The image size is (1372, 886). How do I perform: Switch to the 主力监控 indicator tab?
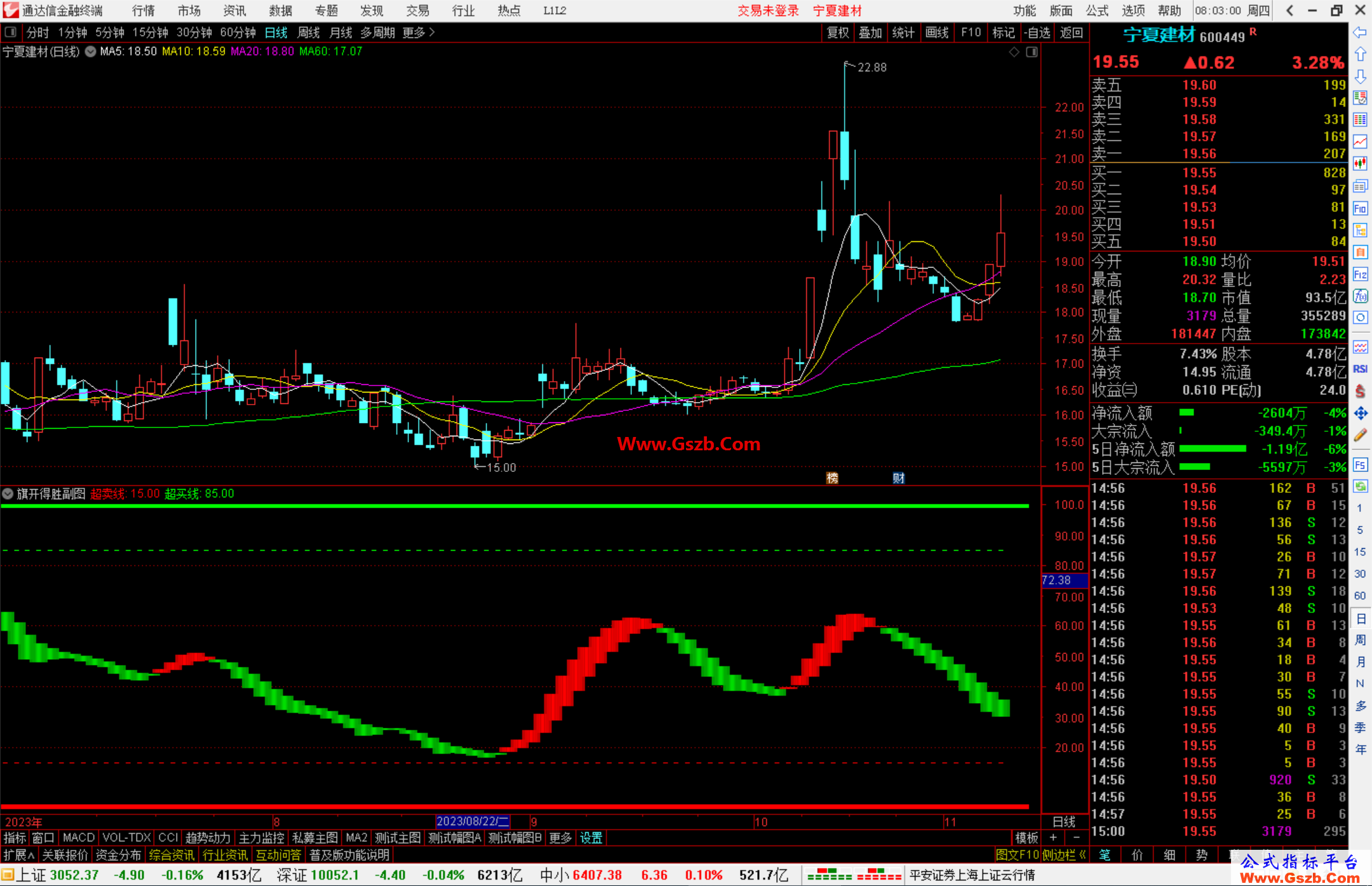coord(261,838)
